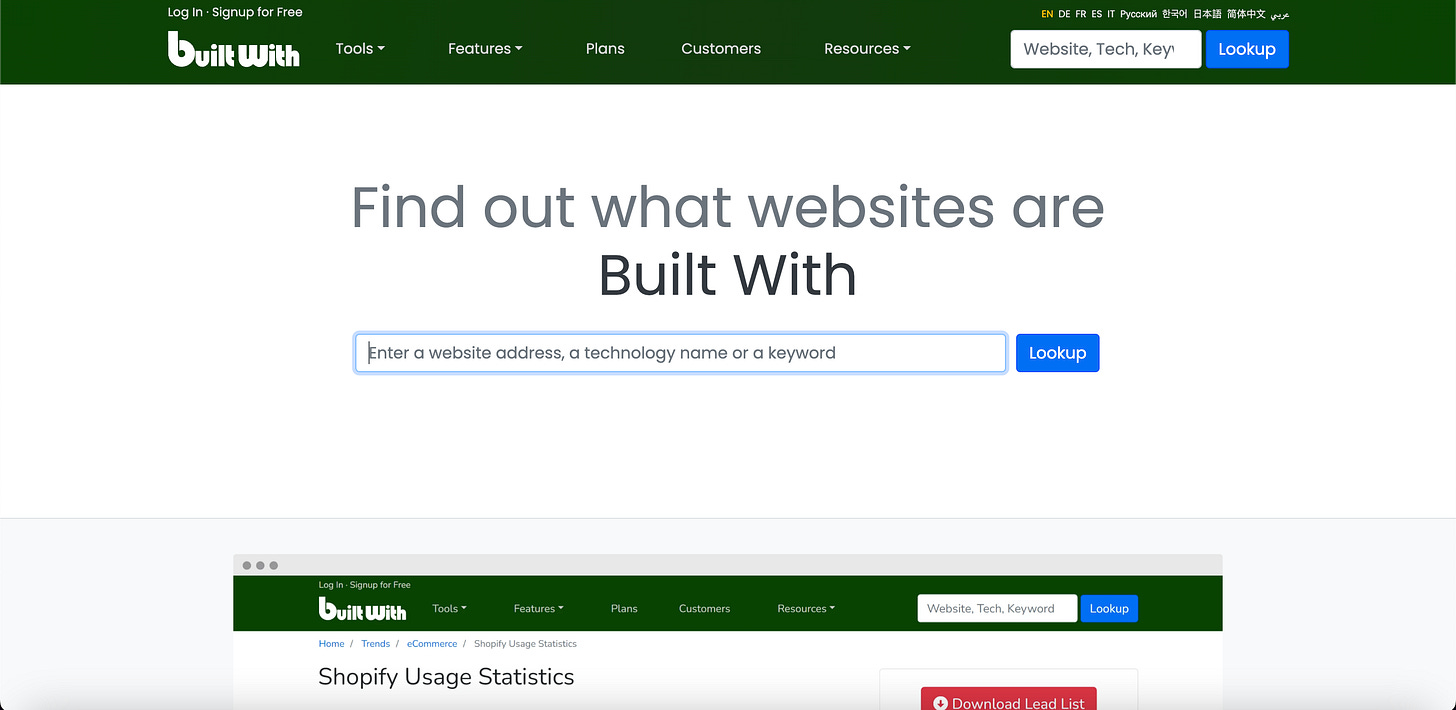Image resolution: width=1456 pixels, height=710 pixels.
Task: Open Resources dropdown in preview screenshot
Action: [x=806, y=608]
